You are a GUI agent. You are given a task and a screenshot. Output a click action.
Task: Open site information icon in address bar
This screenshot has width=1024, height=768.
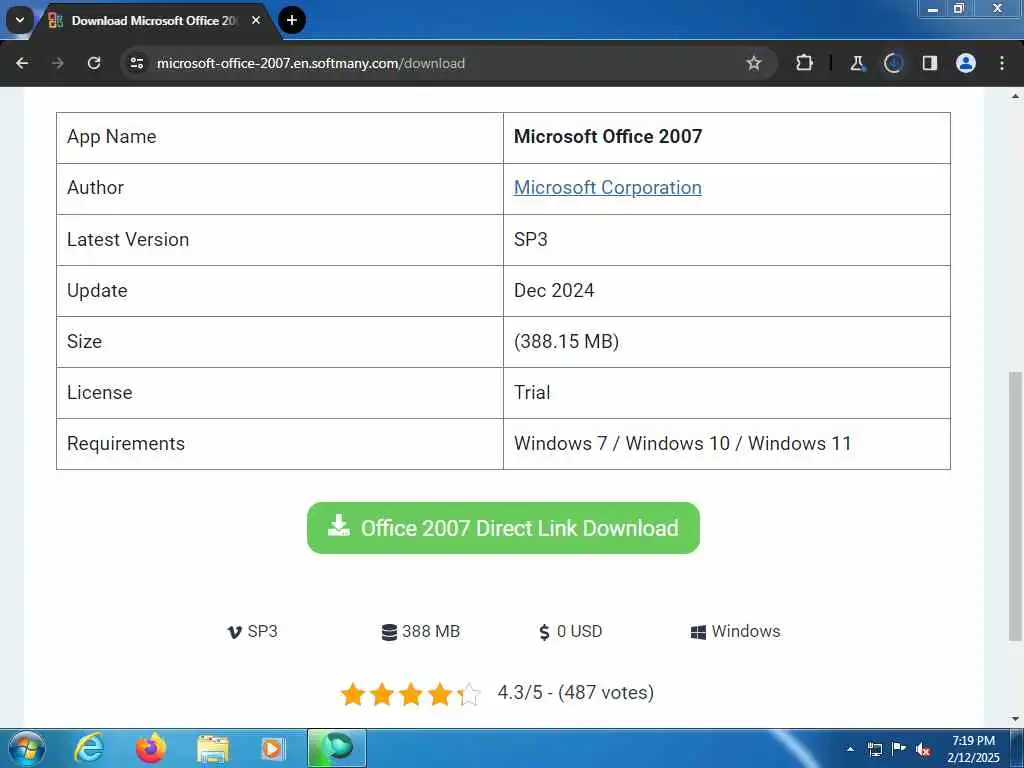pos(136,63)
